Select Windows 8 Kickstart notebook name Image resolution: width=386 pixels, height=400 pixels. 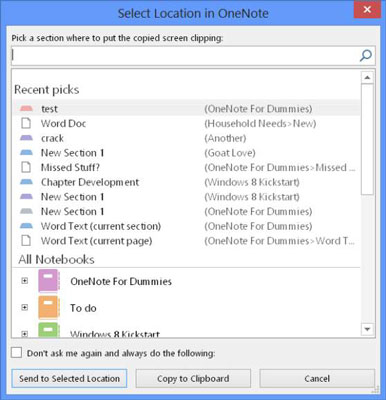click(x=115, y=334)
